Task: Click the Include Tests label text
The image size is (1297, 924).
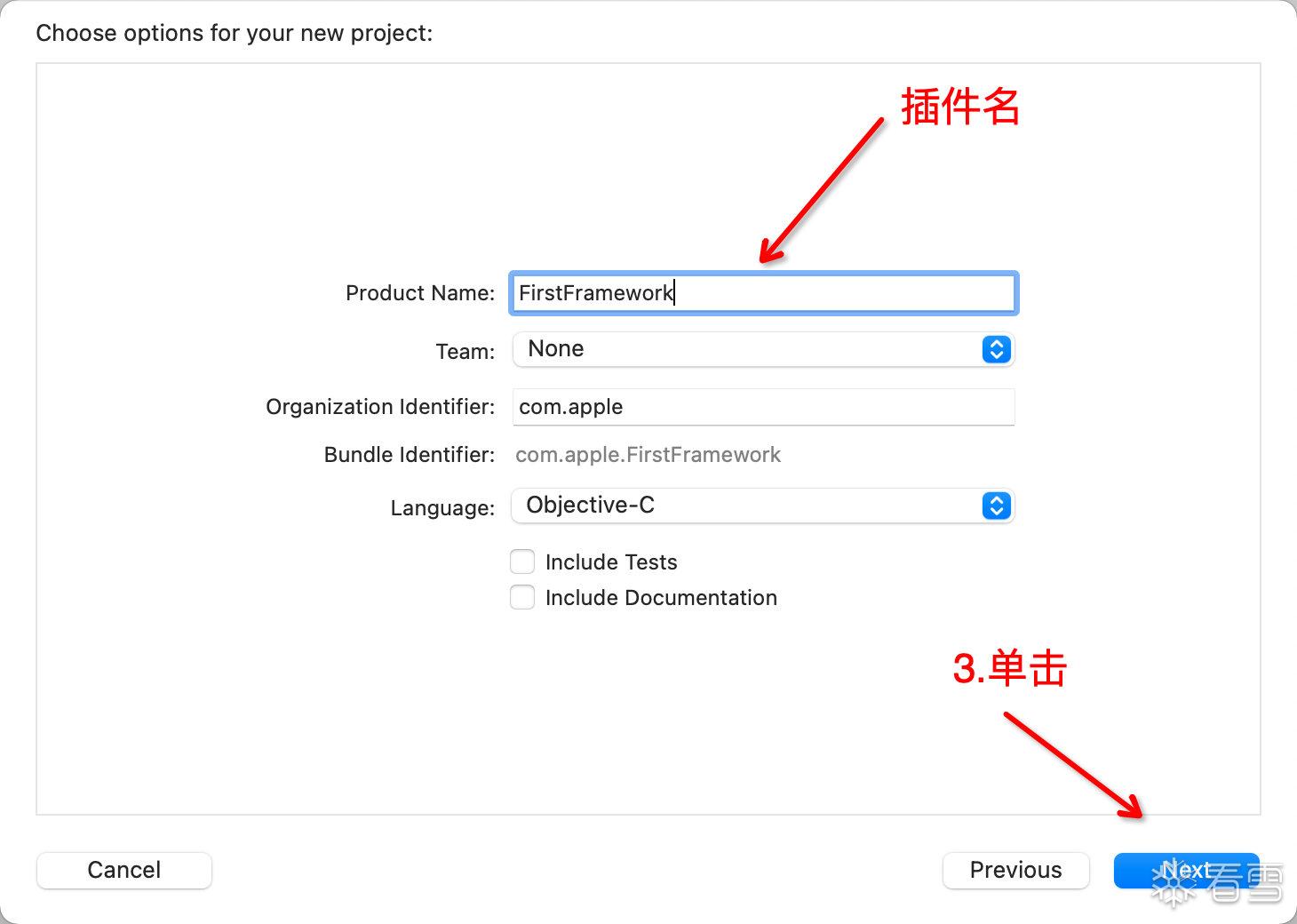Action: click(611, 562)
